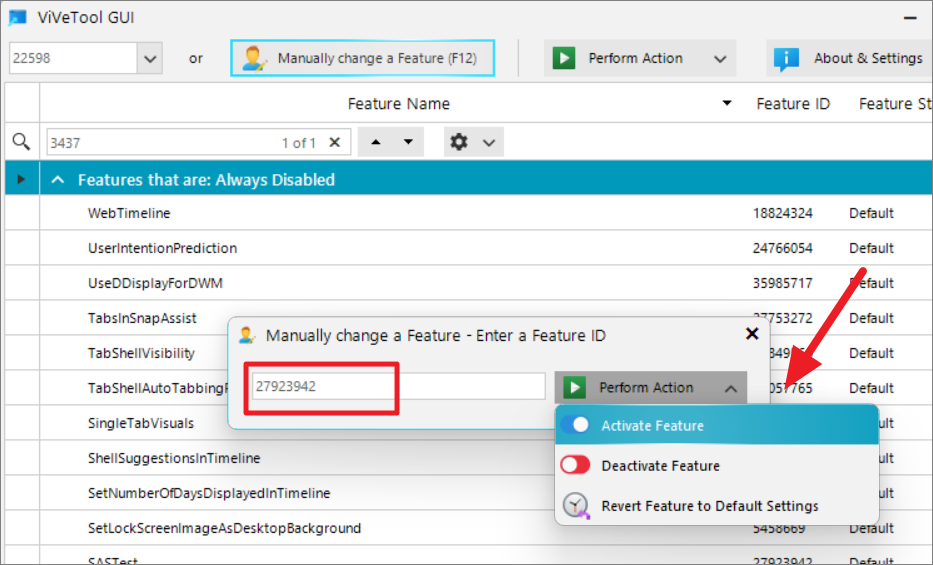Collapse the Always Disabled features group
The width and height of the screenshot is (933, 565).
pos(58,180)
